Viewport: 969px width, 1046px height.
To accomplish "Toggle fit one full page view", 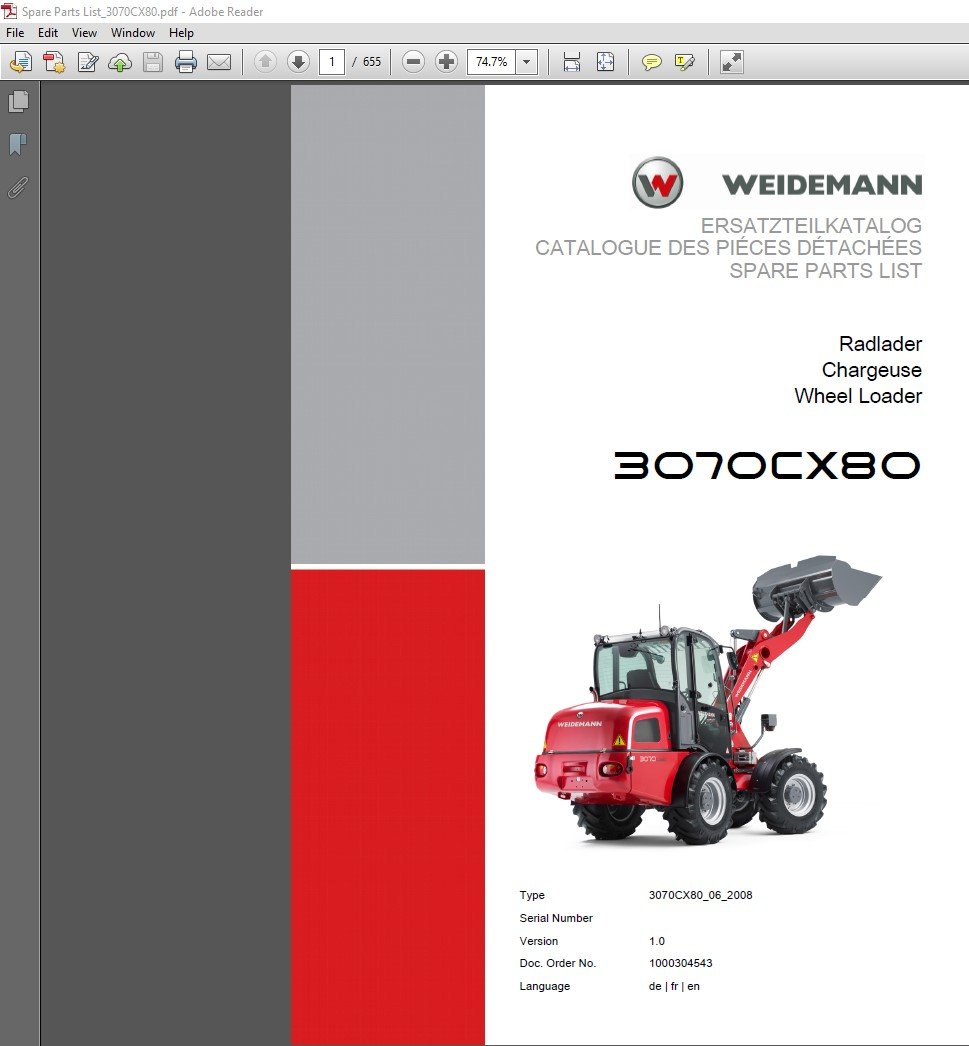I will 605,62.
